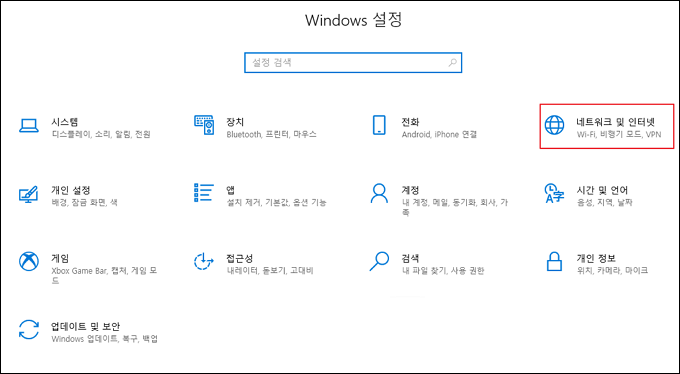Select the 업데이트 및 보안 sync icon
Screen dimensions: 680x374
click(x=29, y=329)
